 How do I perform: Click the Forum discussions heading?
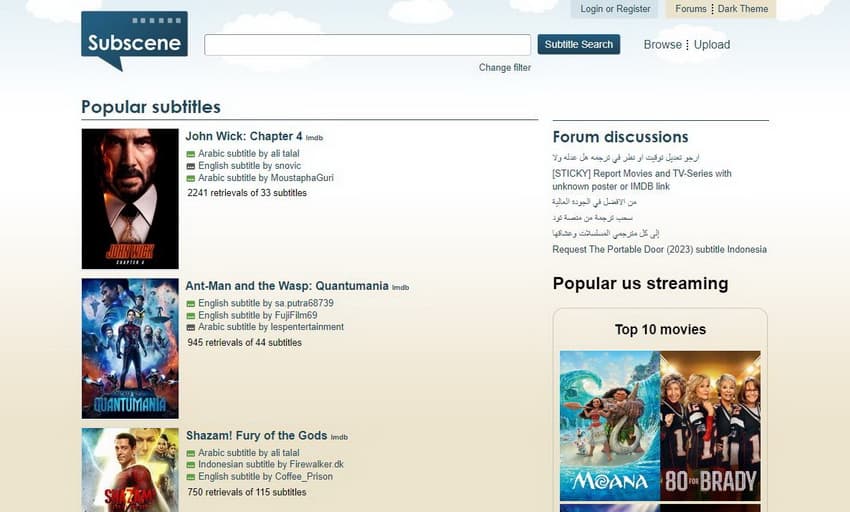pos(620,137)
